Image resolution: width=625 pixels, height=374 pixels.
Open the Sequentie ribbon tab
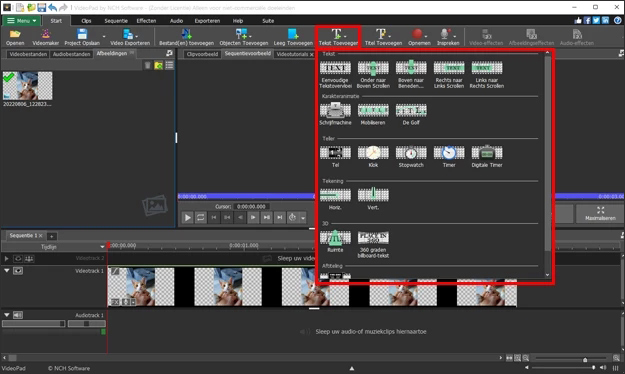click(x=116, y=21)
